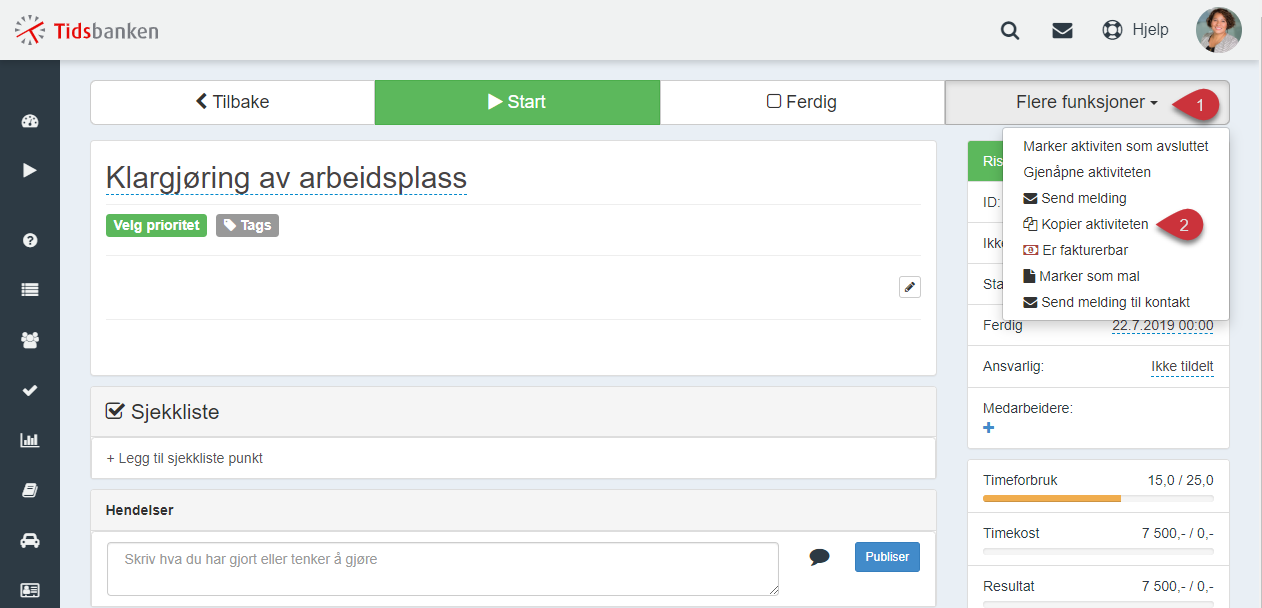Click the Publiser button
The width and height of the screenshot is (1262, 608).
pos(887,557)
